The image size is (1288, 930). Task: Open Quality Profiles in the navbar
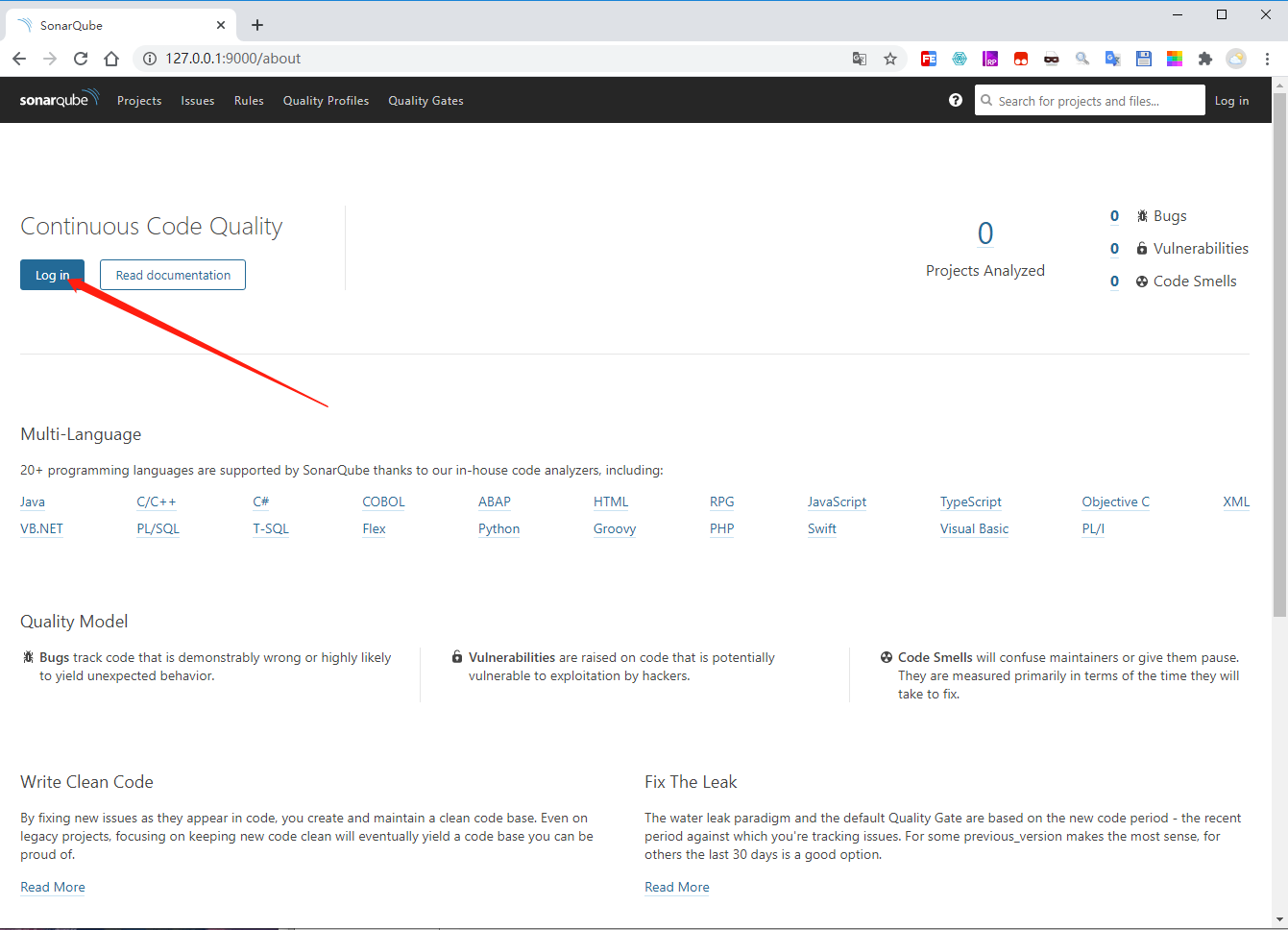tap(326, 100)
